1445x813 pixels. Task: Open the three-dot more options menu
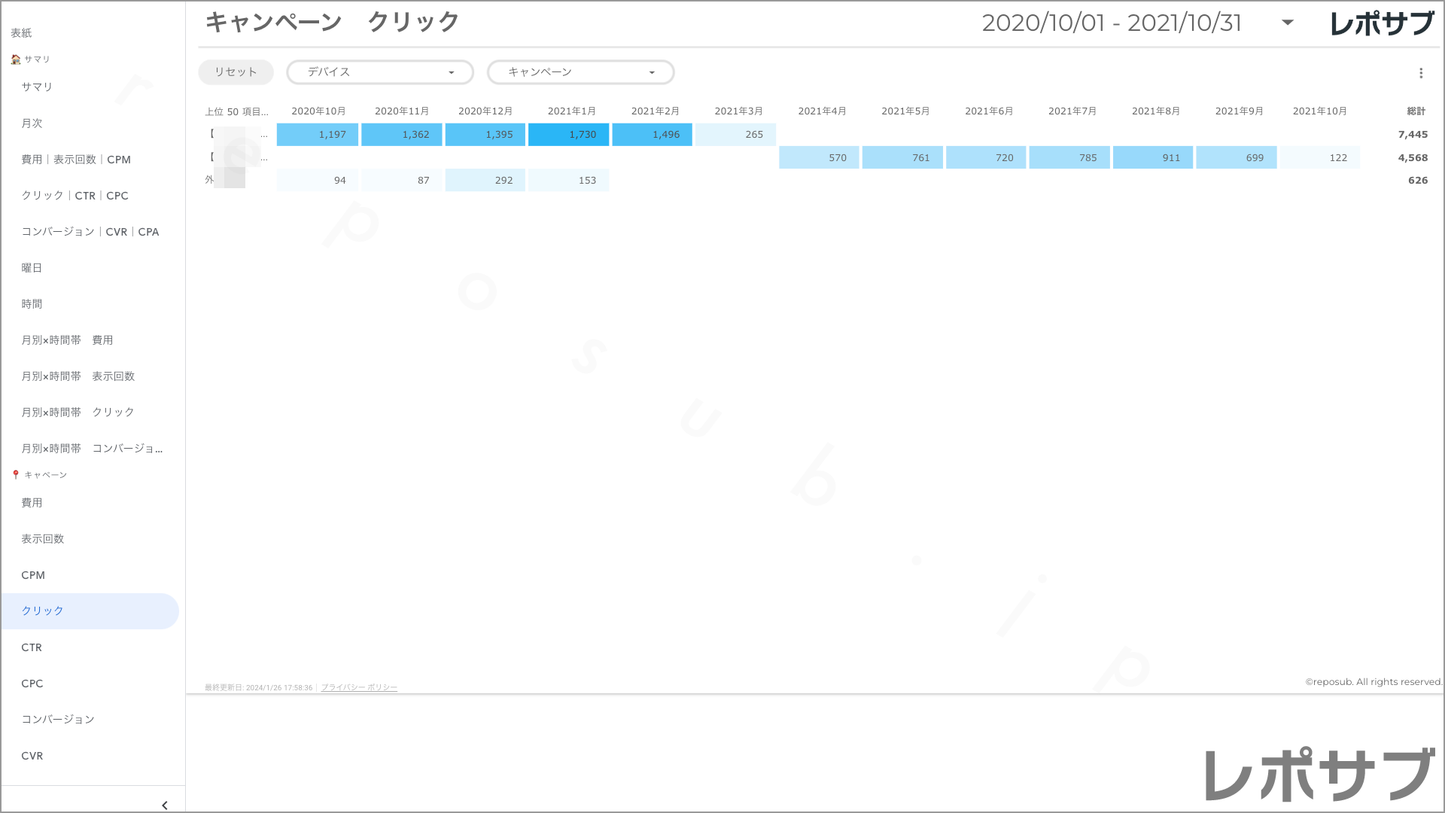tap(1421, 73)
